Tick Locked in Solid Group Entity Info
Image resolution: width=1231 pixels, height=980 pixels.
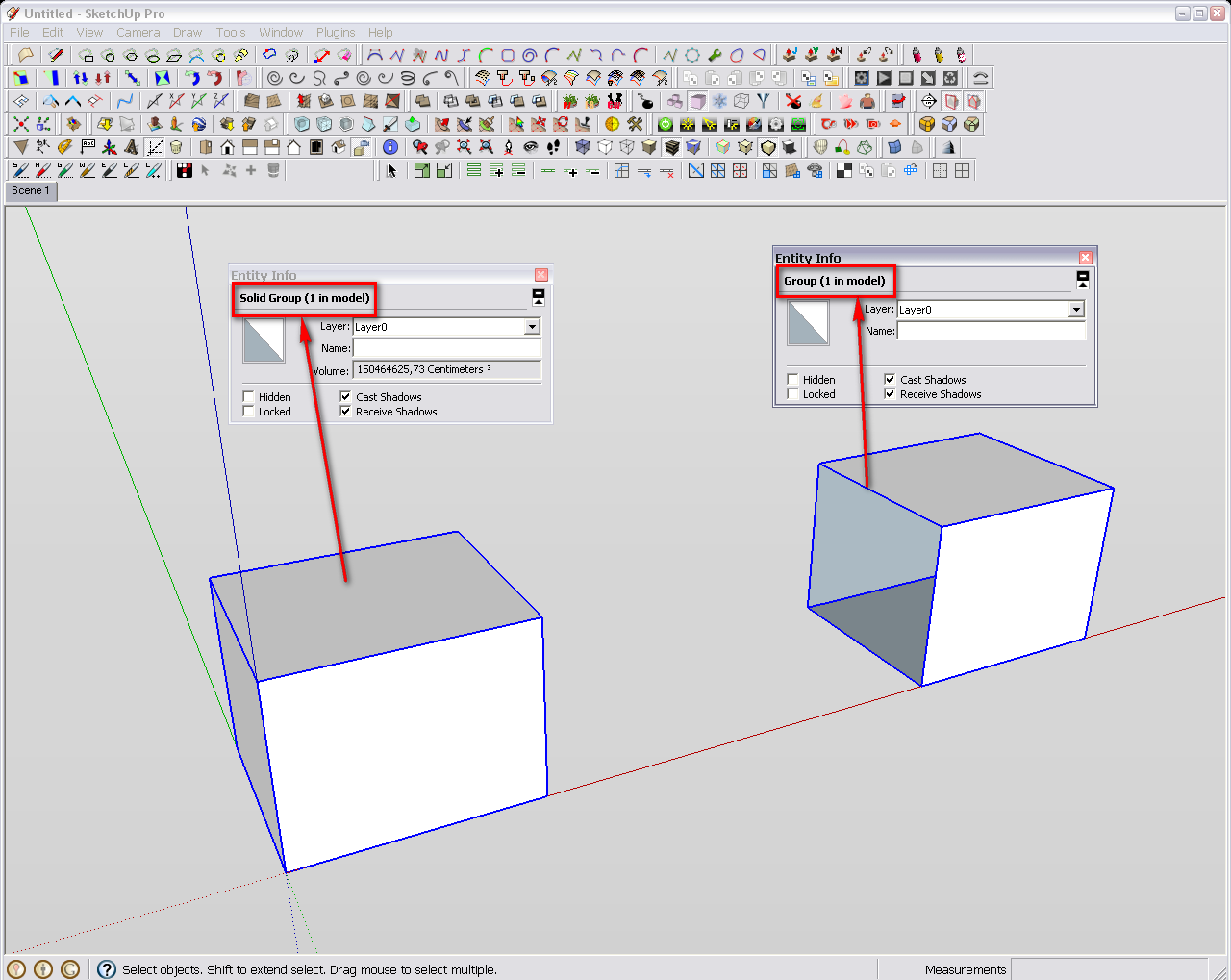click(249, 411)
